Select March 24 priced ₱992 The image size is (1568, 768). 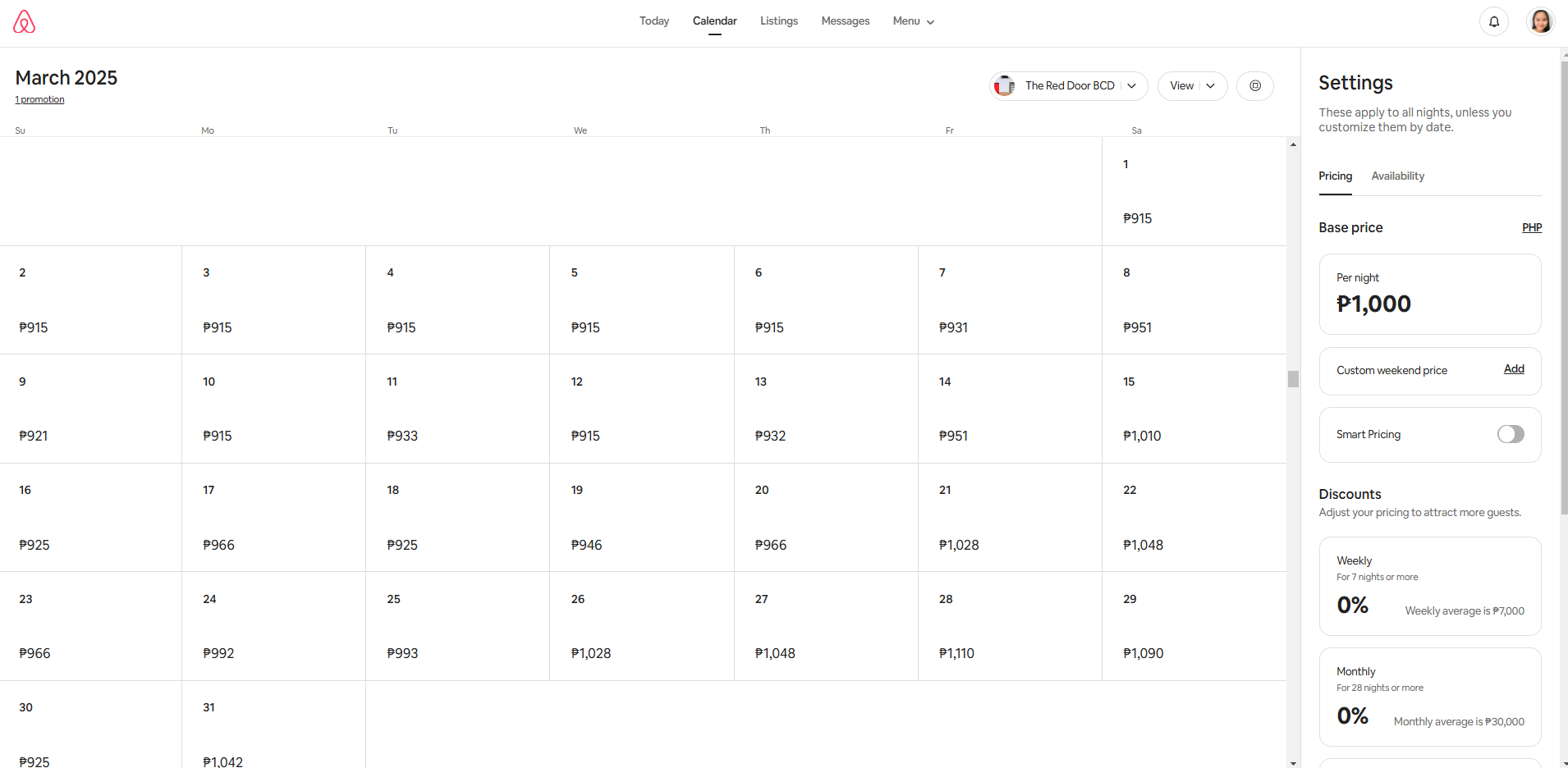tap(273, 626)
